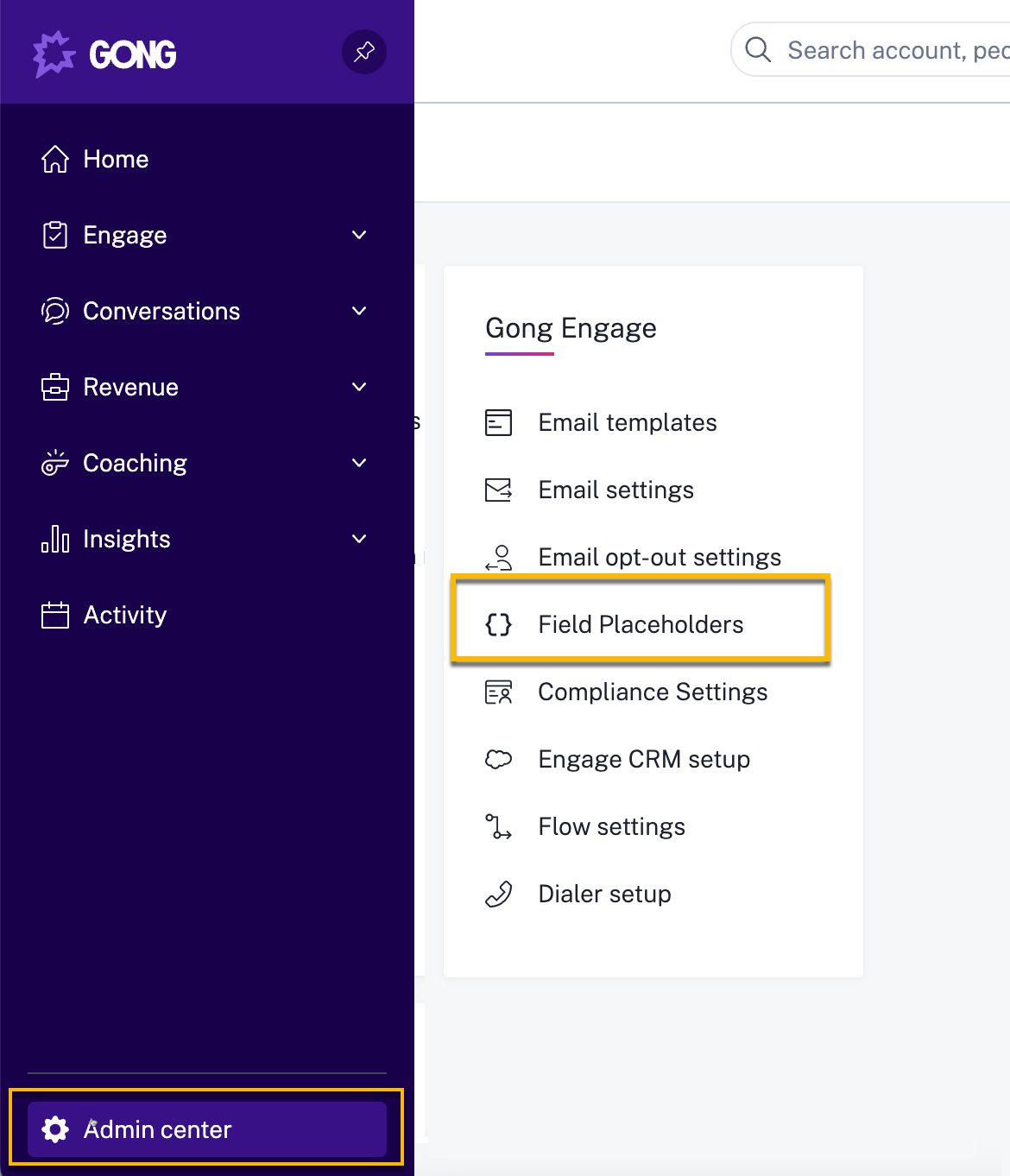Expand the Revenue menu chevron
The image size is (1010, 1176).
[360, 387]
